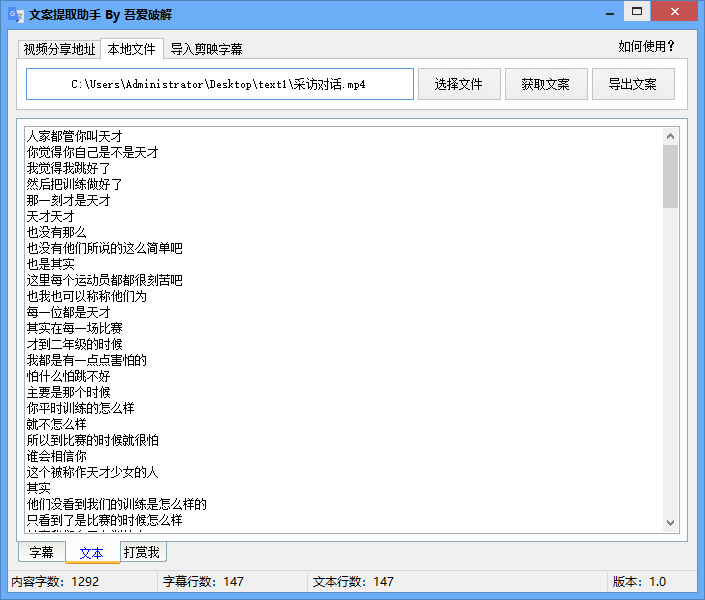705x600 pixels.
Task: Click the scrollbar up arrow in text area
Action: pyautogui.click(x=670, y=135)
